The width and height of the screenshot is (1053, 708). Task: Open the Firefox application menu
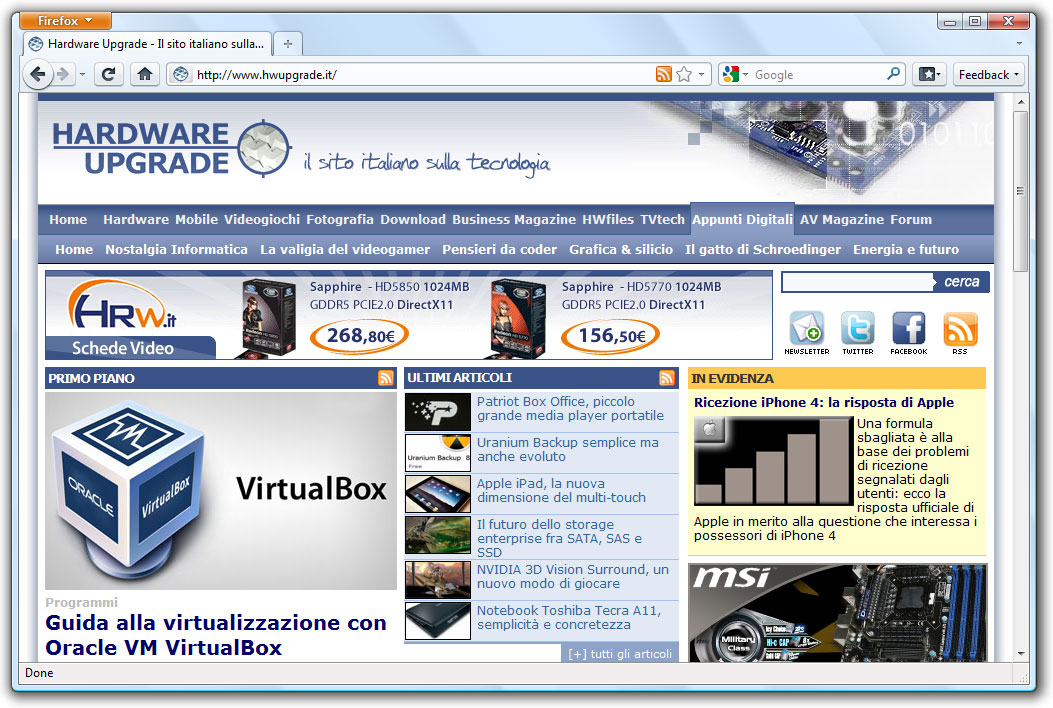(x=65, y=21)
